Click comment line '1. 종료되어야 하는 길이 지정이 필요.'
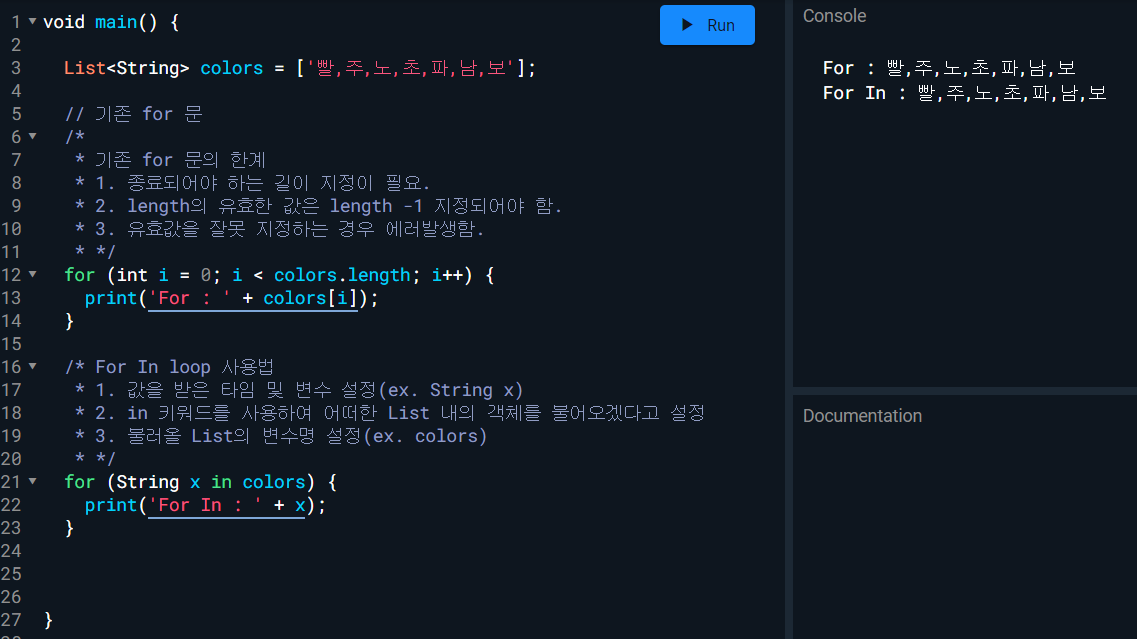This screenshot has width=1137, height=639. [x=262, y=183]
